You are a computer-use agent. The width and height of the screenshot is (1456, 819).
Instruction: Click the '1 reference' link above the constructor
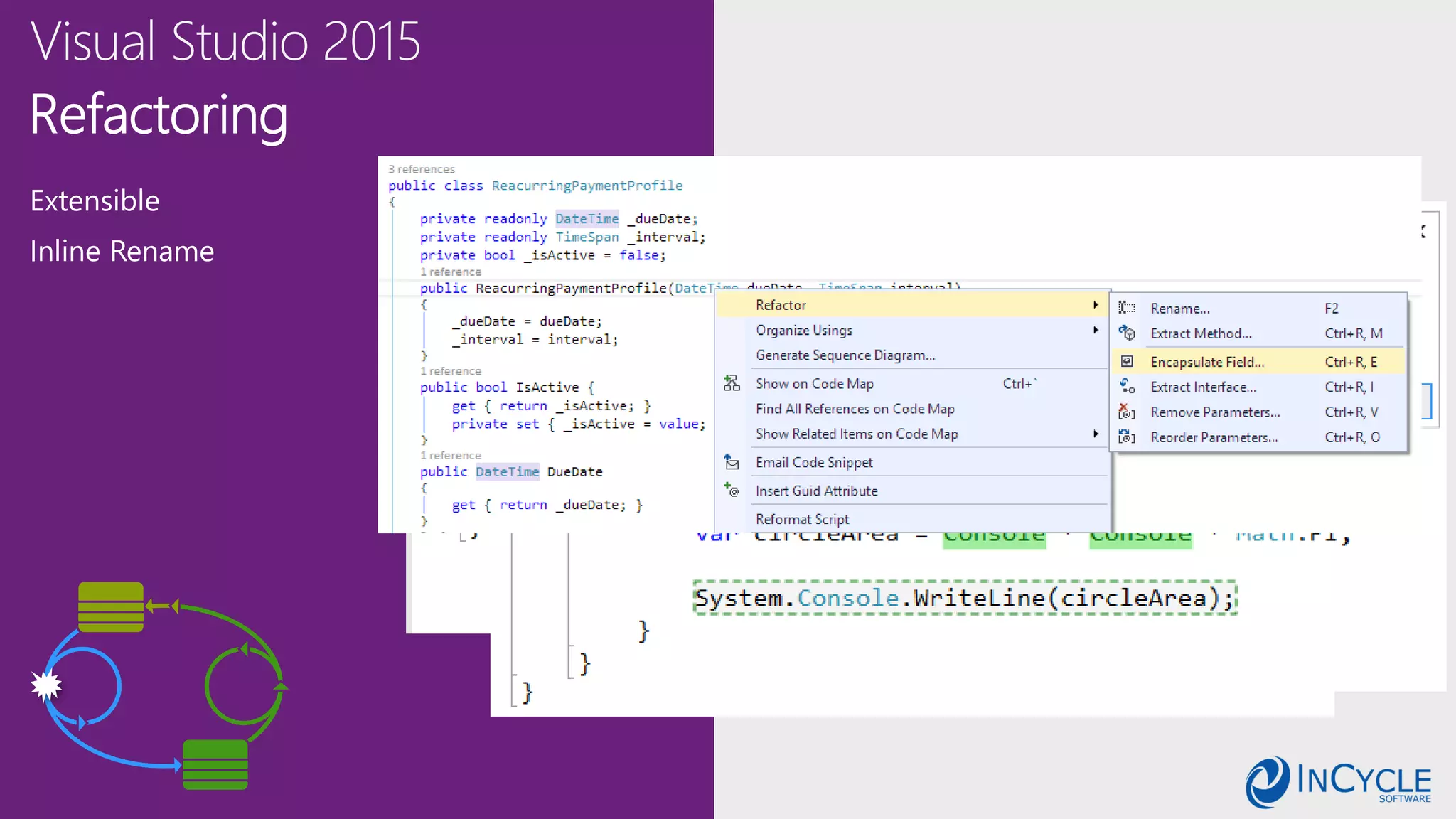(x=450, y=272)
